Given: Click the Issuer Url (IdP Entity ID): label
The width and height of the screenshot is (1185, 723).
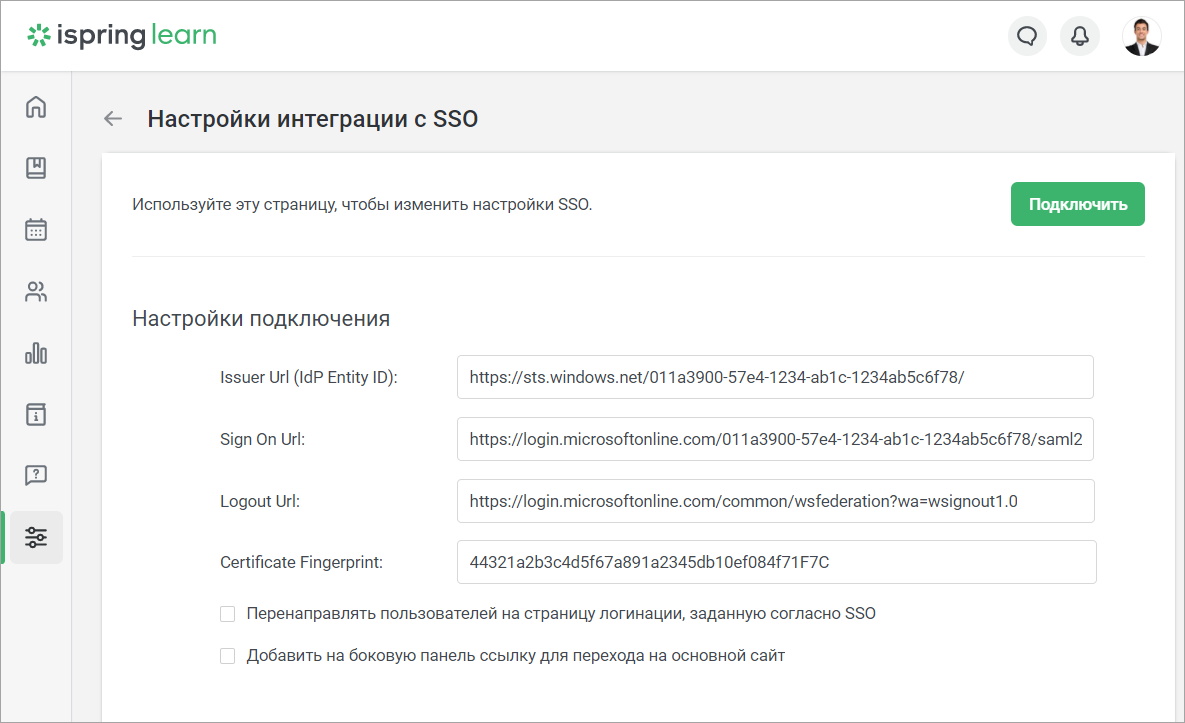Looking at the screenshot, I should tap(308, 377).
